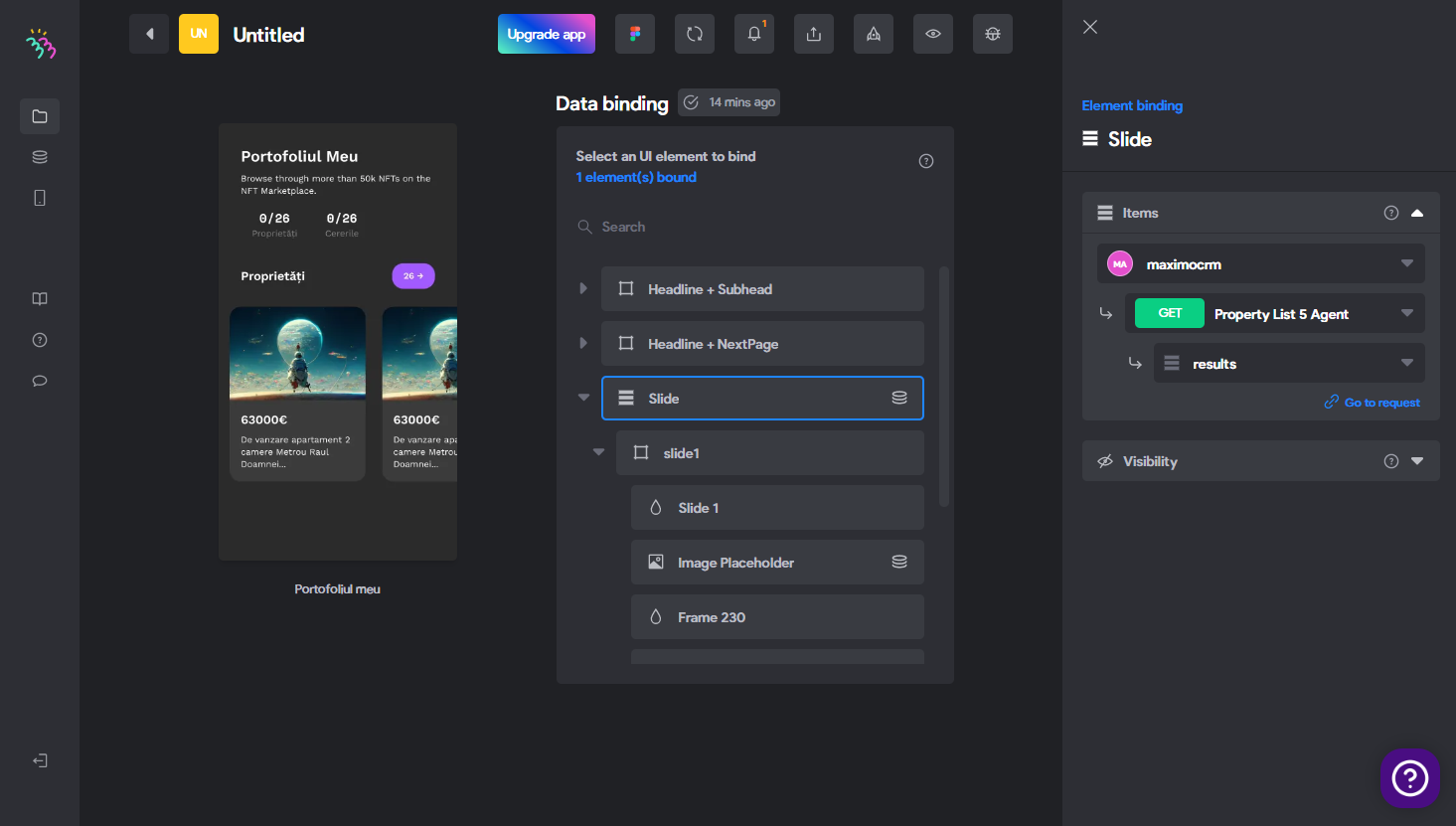This screenshot has height=826, width=1456.
Task: Open the debug bug icon
Action: tap(993, 34)
